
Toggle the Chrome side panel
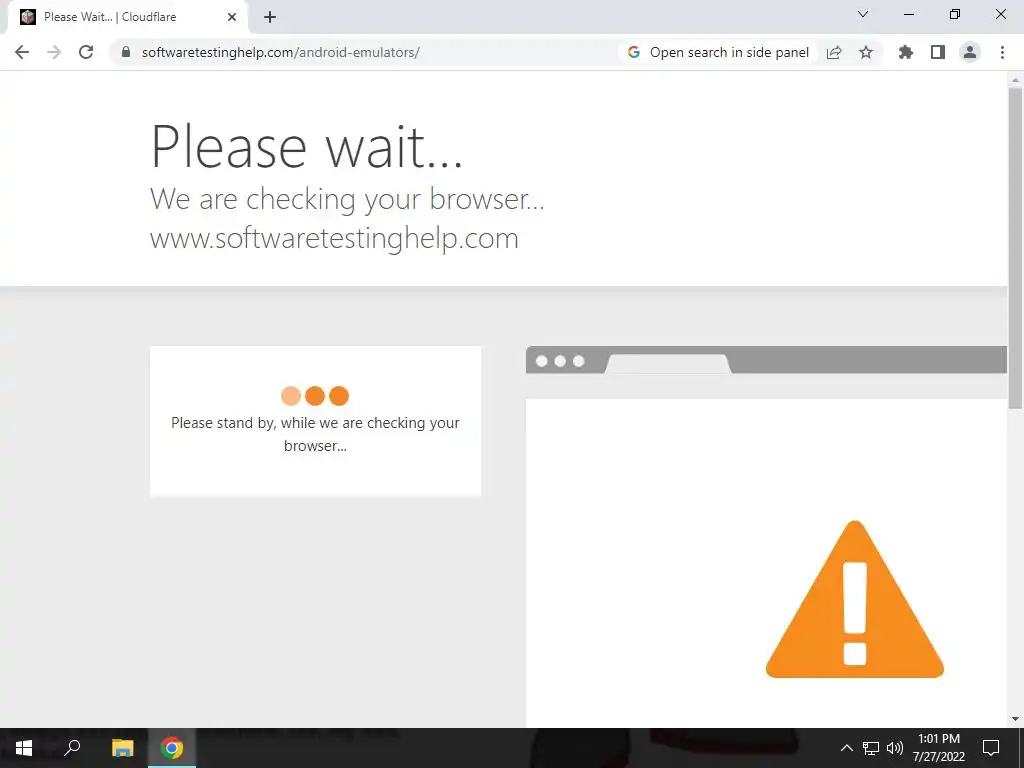pos(938,52)
